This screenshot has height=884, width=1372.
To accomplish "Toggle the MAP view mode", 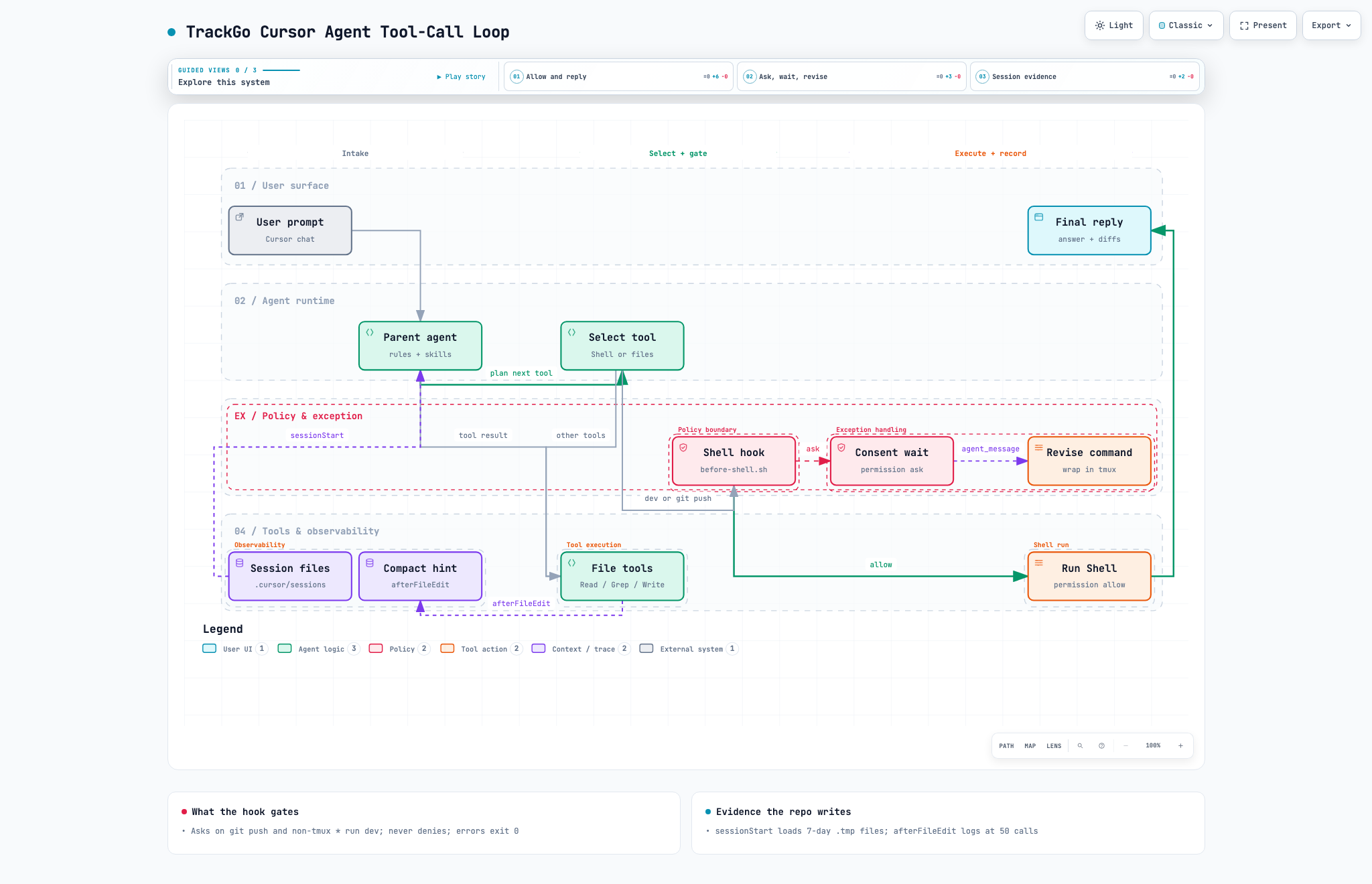I will tap(1030, 745).
